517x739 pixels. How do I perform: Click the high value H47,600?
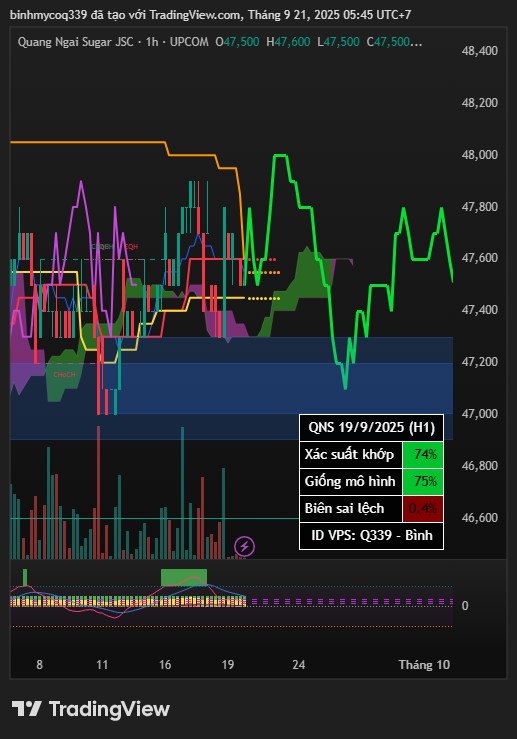[288, 42]
